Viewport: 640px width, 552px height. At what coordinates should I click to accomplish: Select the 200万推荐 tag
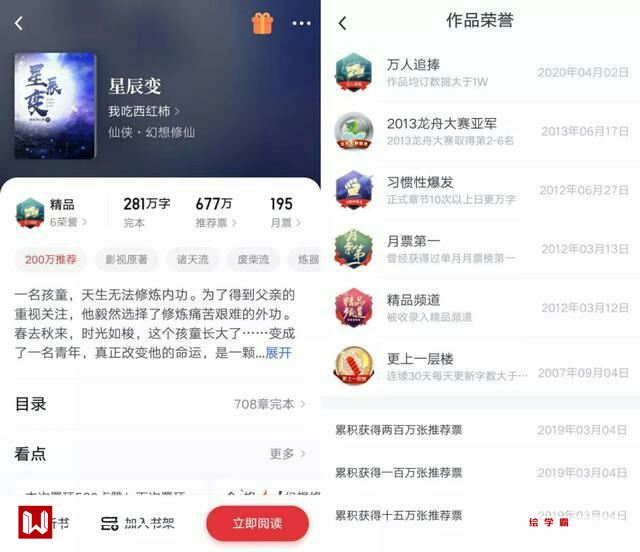pos(51,259)
